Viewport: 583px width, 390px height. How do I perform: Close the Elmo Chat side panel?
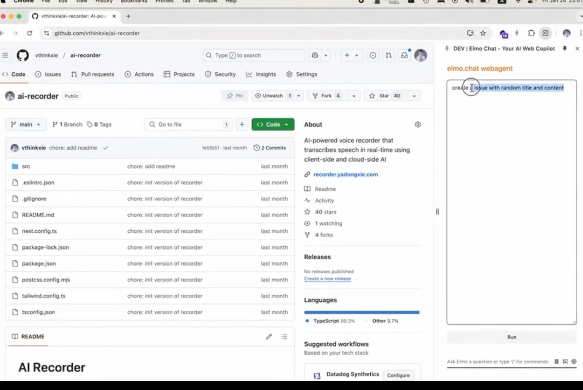click(577, 48)
